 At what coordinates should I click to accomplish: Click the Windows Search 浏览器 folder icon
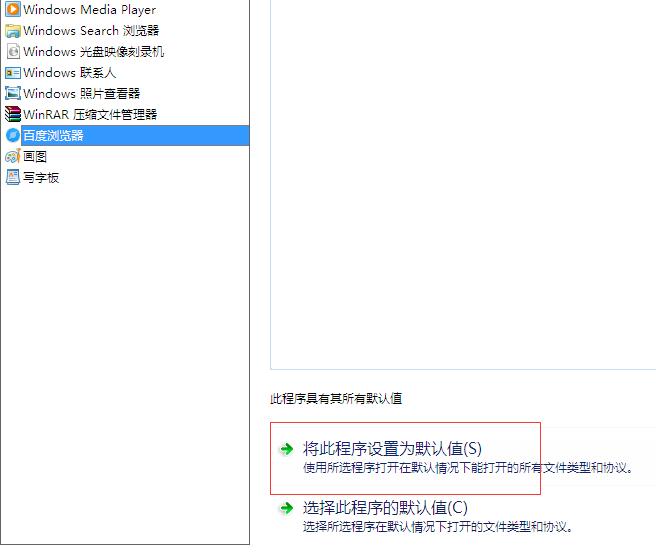click(13, 31)
